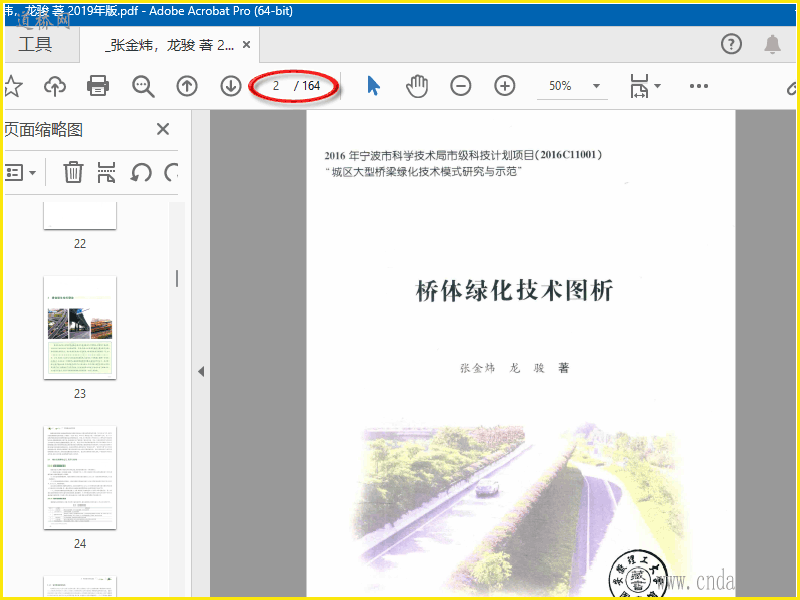Viewport: 800px width, 600px height.
Task: Rotate pages counterclockwise icon
Action: point(141,172)
